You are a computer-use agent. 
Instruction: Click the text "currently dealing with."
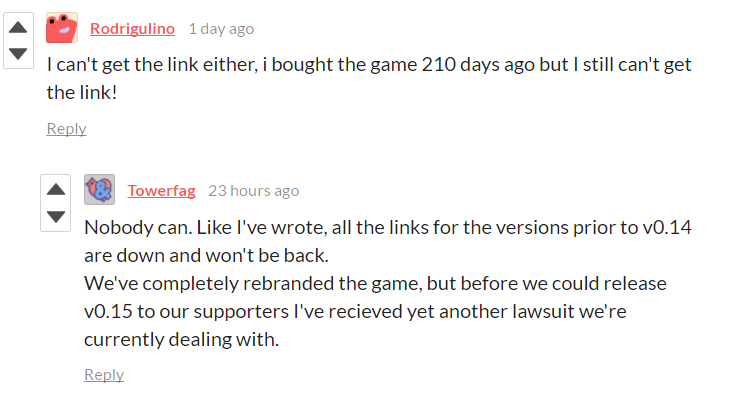coord(180,340)
